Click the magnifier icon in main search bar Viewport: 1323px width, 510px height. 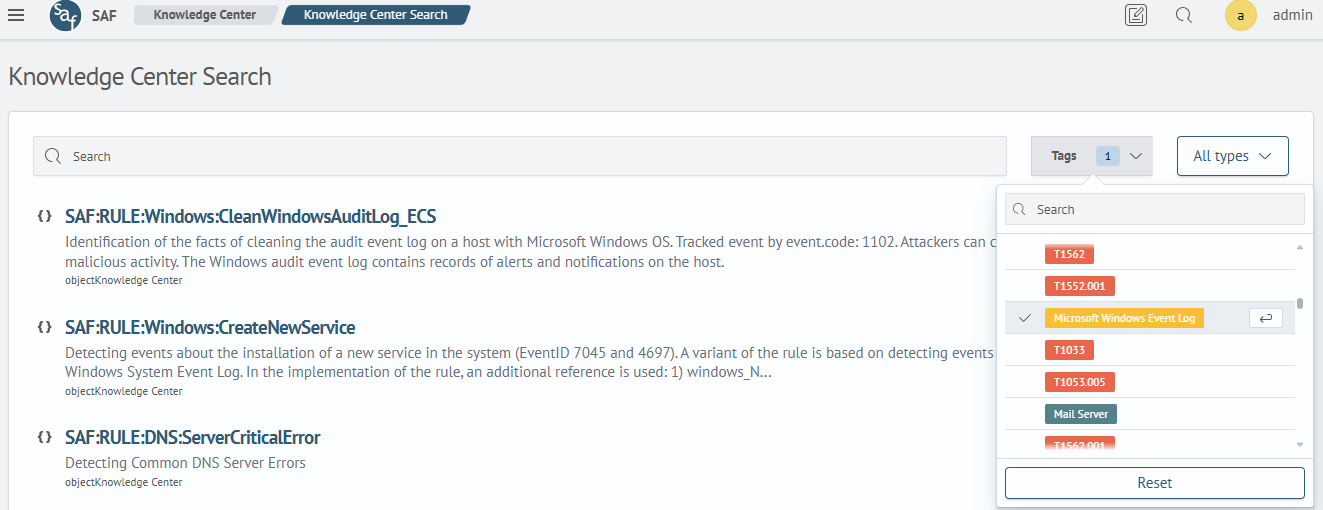(x=54, y=156)
